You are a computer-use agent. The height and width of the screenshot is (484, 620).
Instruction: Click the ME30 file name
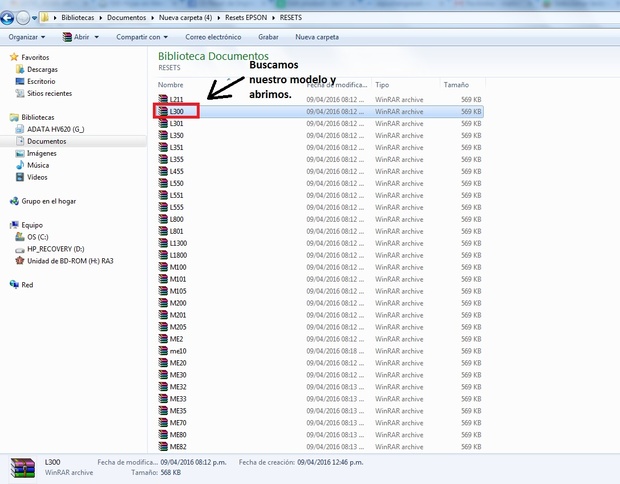point(178,375)
